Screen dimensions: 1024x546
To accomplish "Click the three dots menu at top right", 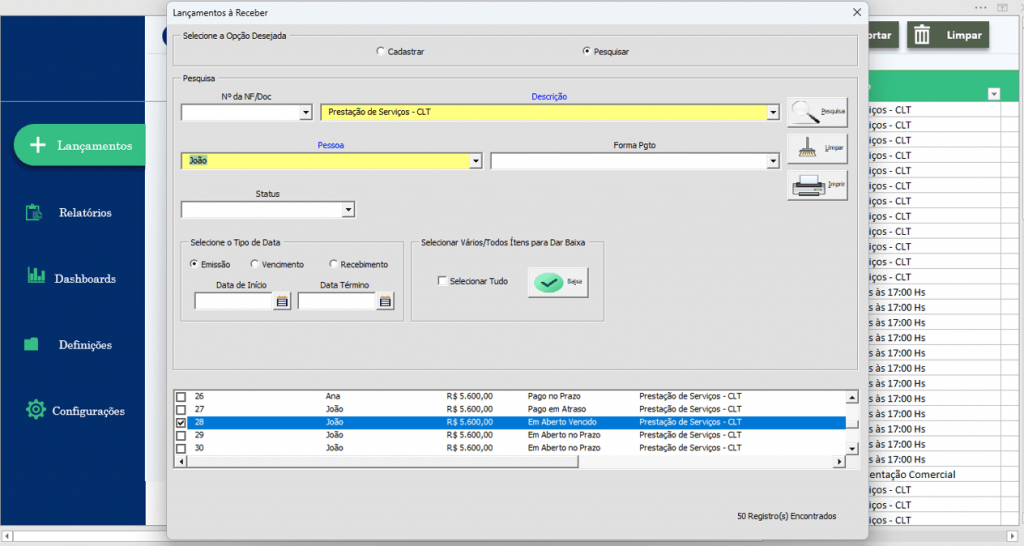I will (980, 8).
